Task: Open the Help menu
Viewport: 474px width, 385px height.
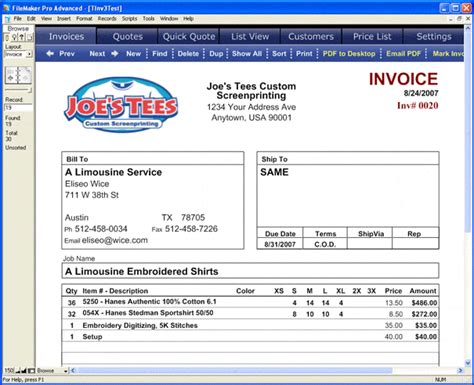Action: 188,19
